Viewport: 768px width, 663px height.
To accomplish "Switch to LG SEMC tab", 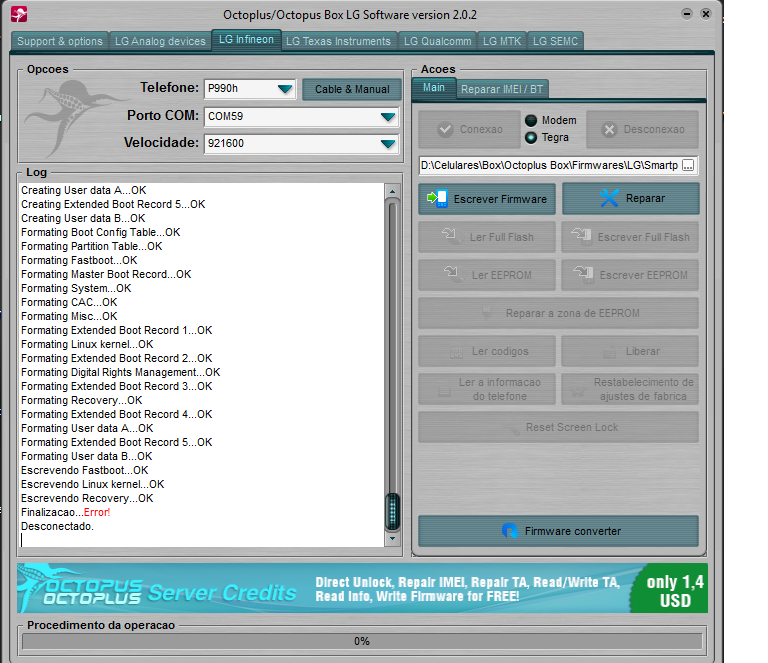I will [x=555, y=41].
